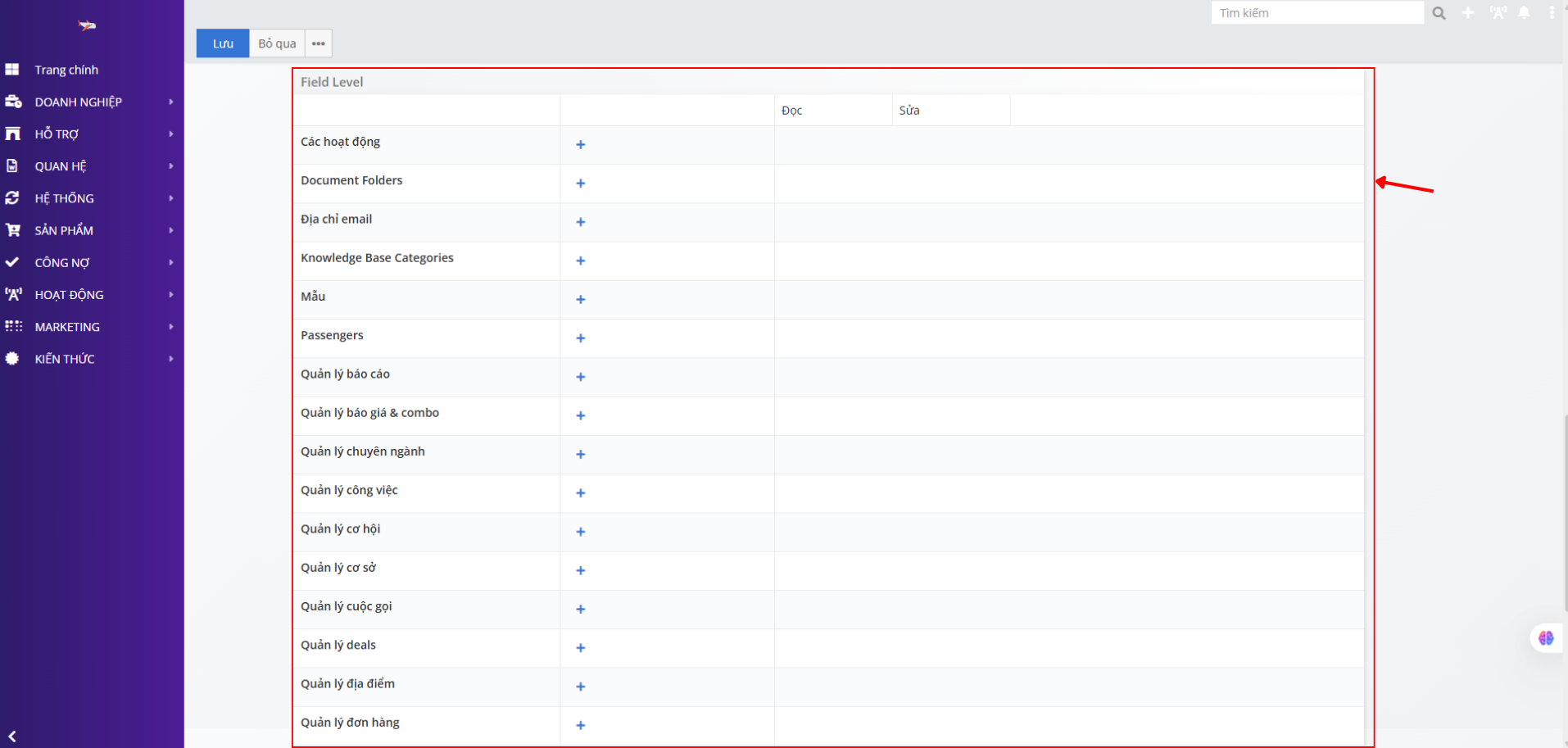Click the logo at sidebar top
This screenshot has height=748, width=1568.
[x=87, y=25]
